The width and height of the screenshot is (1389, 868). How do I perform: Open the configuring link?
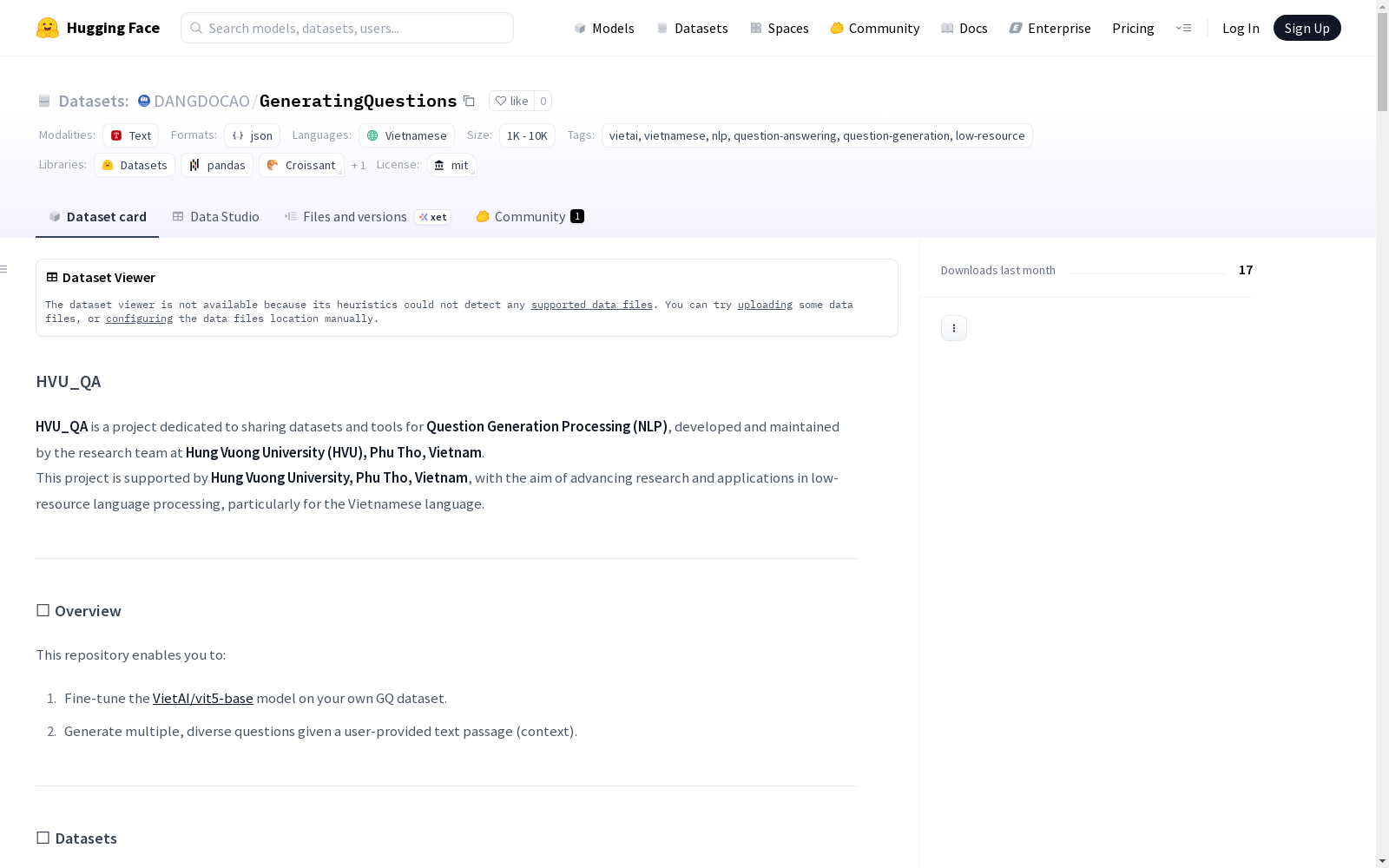click(x=139, y=319)
